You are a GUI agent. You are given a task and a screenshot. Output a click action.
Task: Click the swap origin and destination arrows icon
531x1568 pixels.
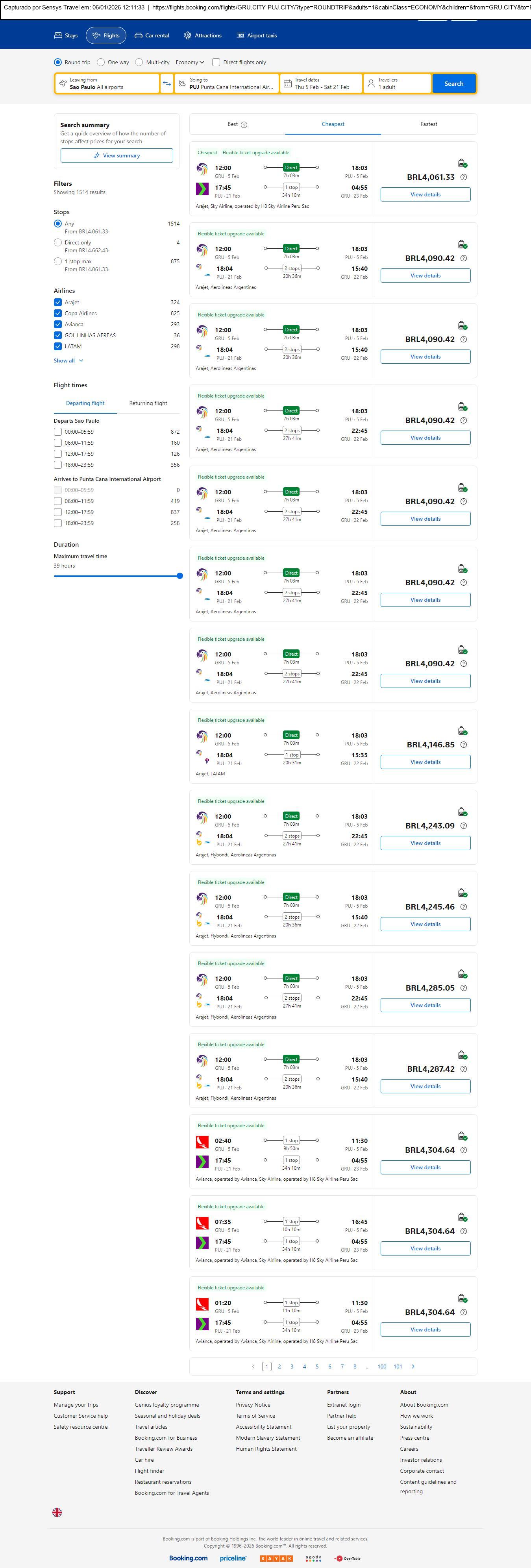(167, 83)
